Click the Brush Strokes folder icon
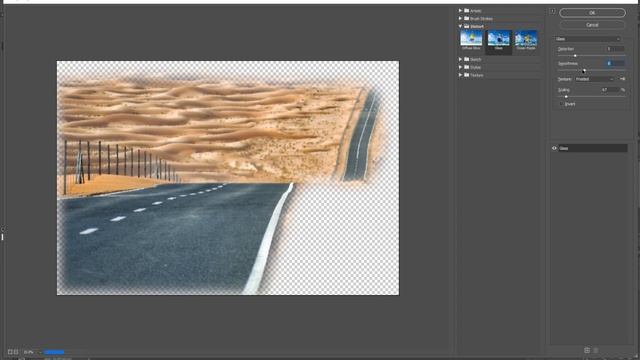Screen dimensions: 640x360 click(467, 18)
